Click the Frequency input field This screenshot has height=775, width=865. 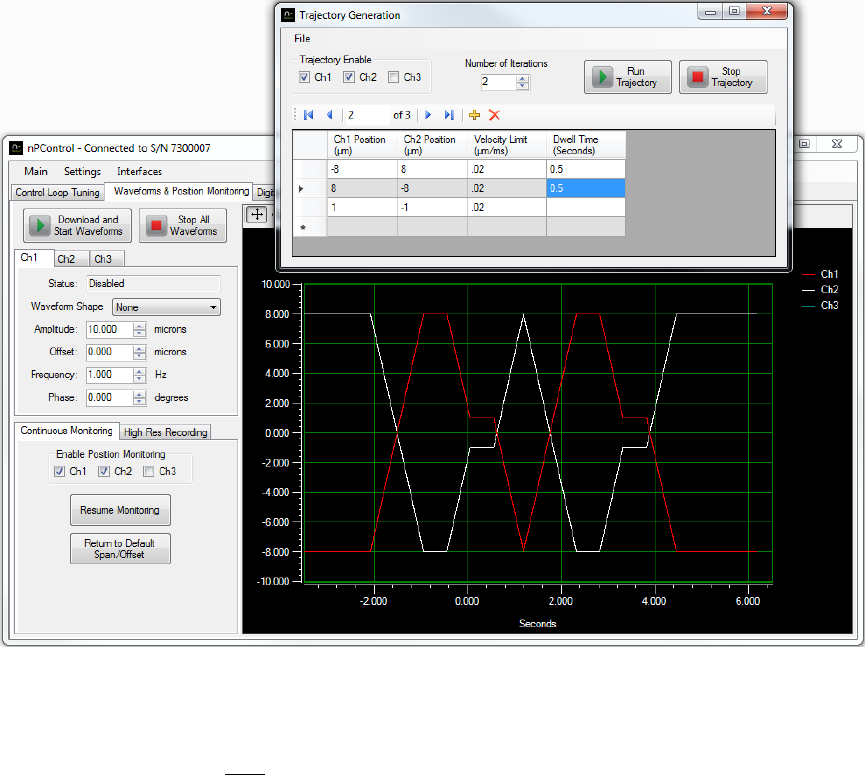click(110, 375)
